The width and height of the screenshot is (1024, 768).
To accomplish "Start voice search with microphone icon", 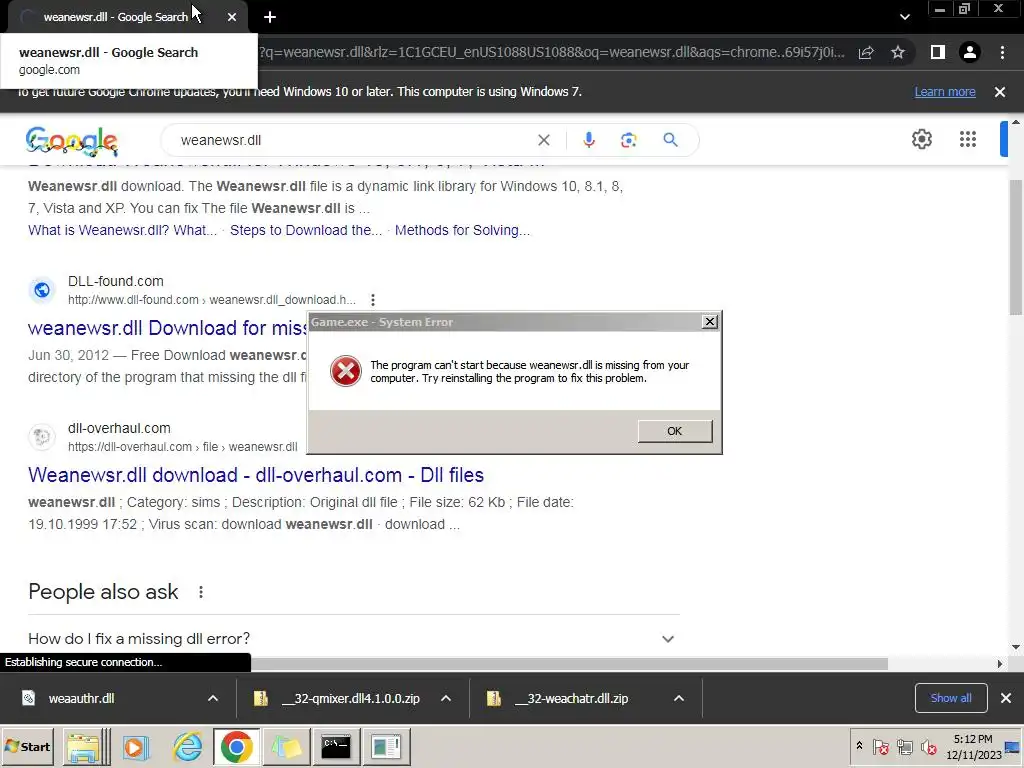I will [x=588, y=140].
